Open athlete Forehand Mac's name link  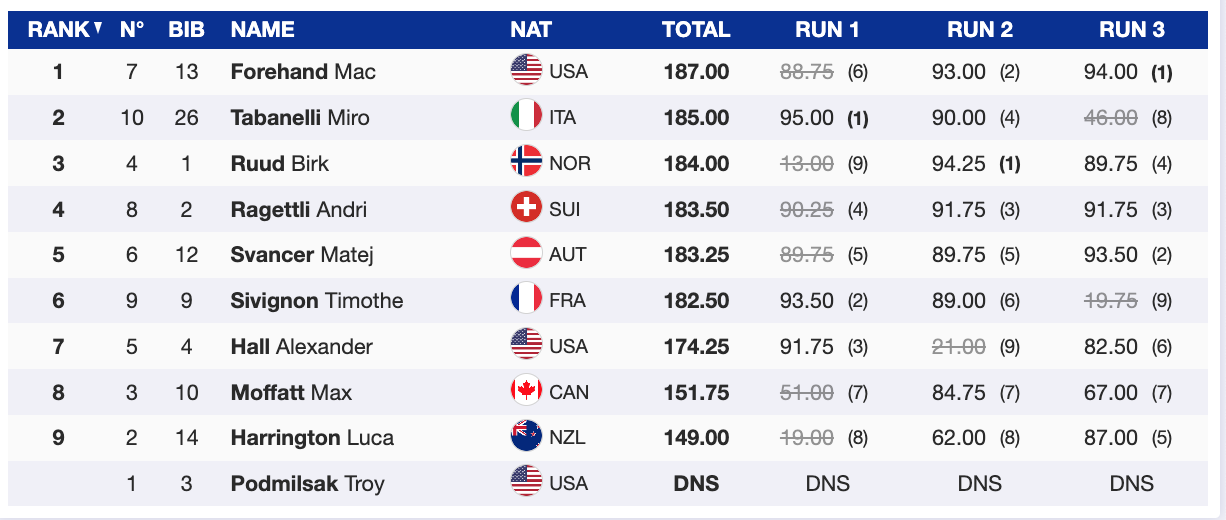click(x=303, y=71)
